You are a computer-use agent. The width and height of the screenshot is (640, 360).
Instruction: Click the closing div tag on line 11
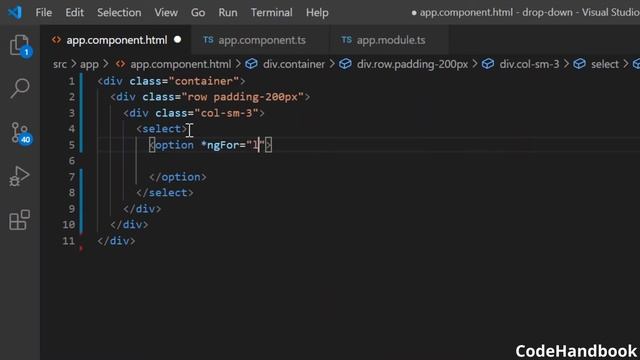coord(116,241)
